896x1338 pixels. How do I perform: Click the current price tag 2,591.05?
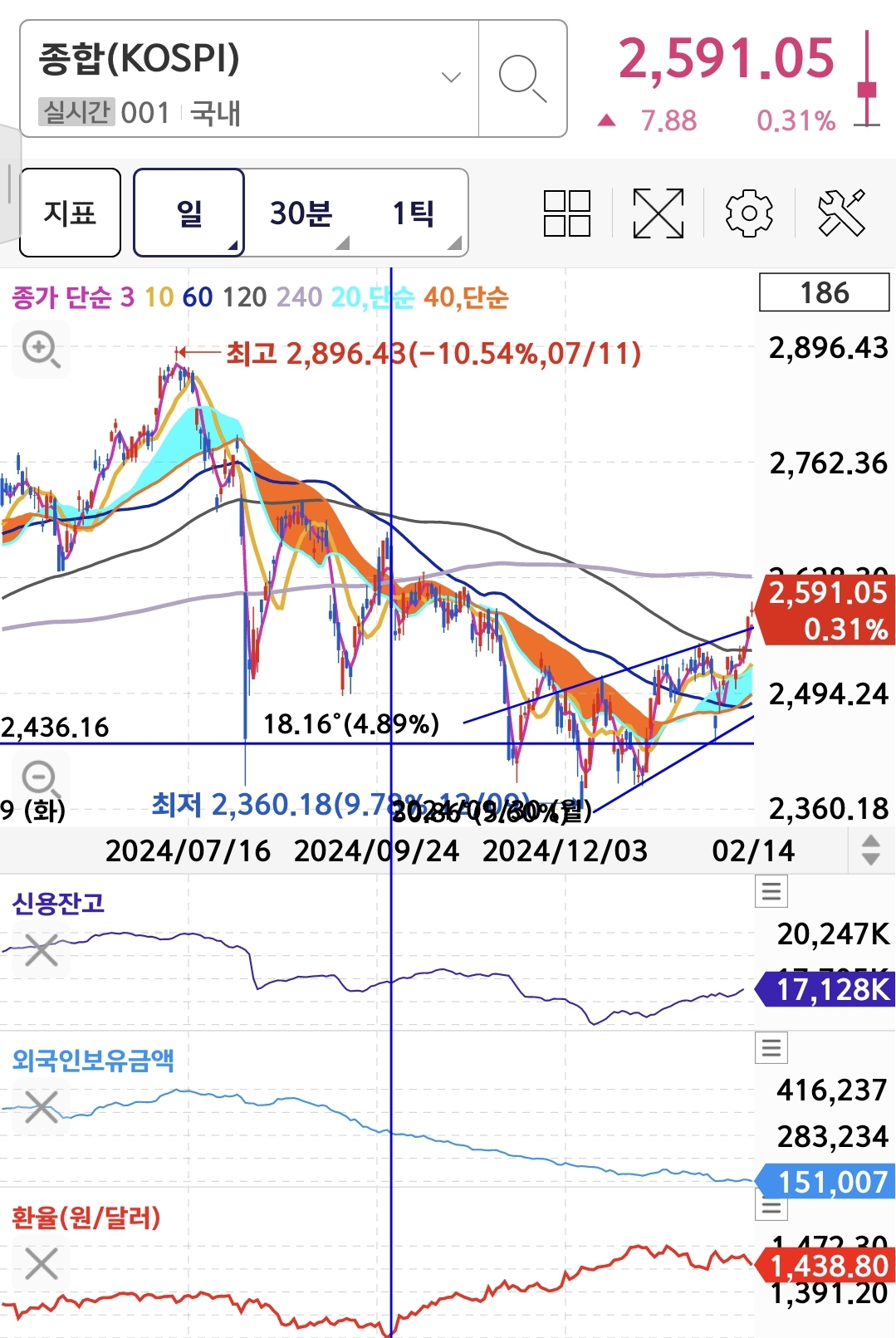click(827, 610)
